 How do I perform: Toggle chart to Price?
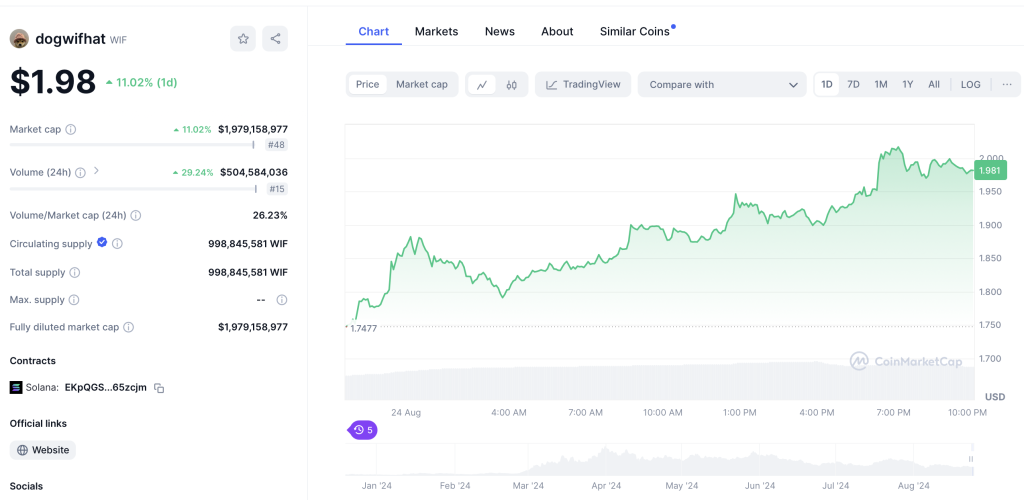(x=367, y=84)
